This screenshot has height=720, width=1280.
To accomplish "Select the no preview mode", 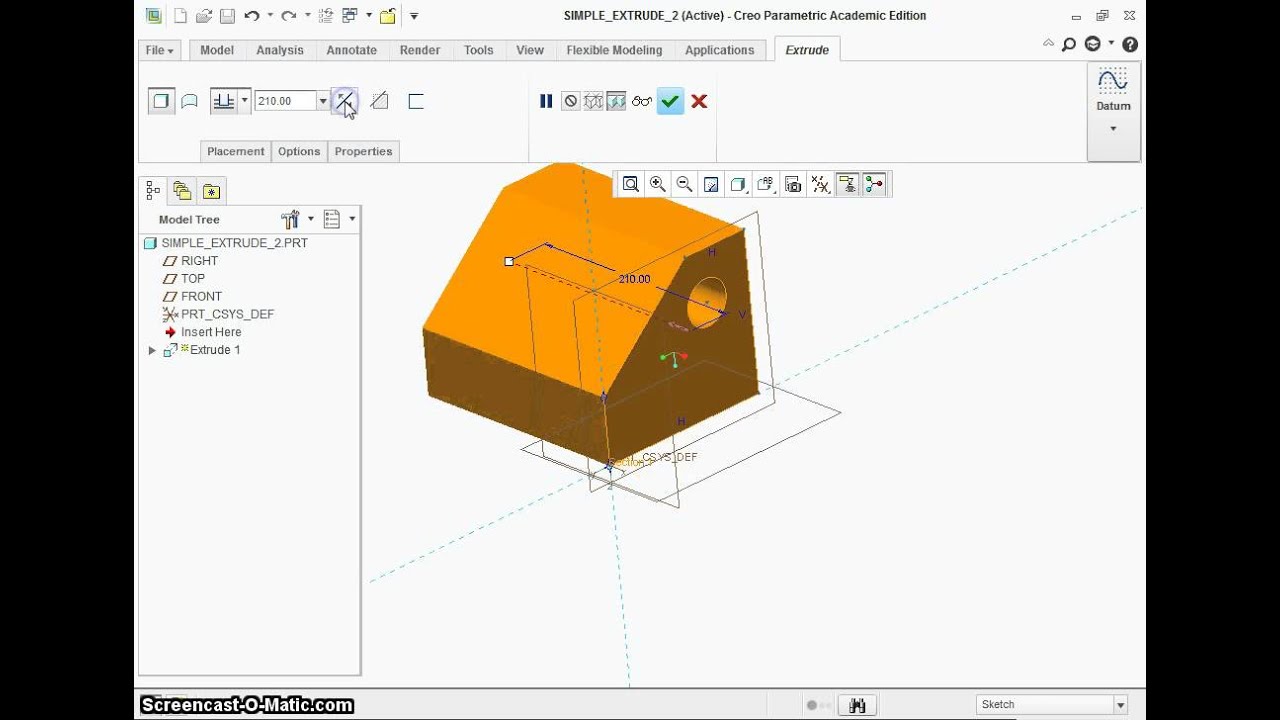I will click(x=570, y=101).
